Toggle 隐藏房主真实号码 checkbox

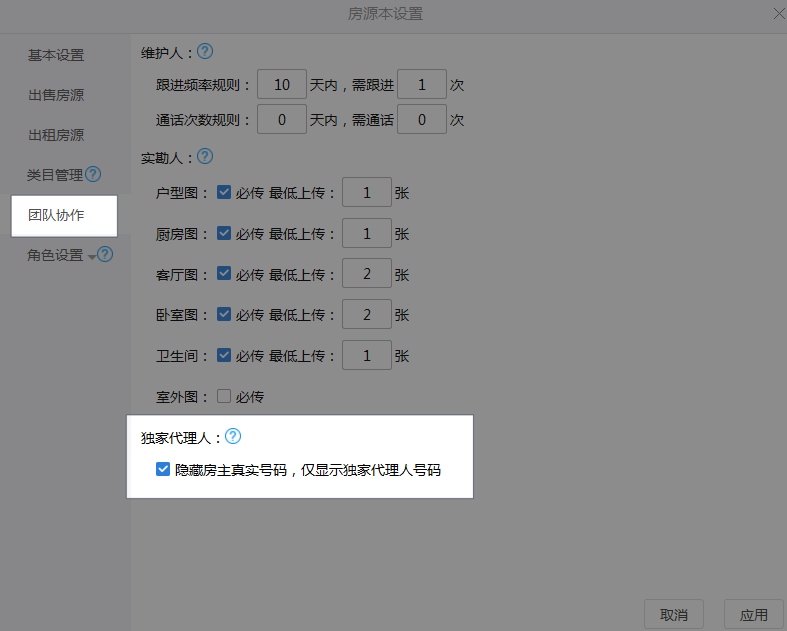pyautogui.click(x=163, y=469)
